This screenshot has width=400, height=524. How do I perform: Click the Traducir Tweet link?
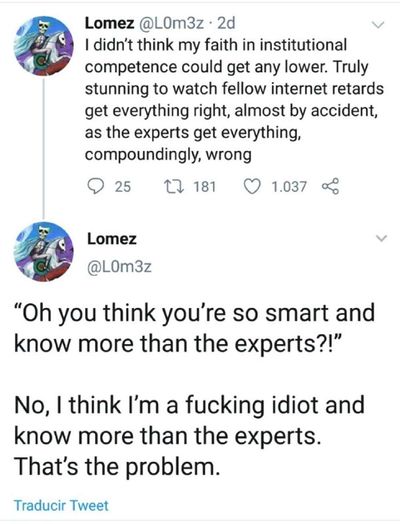(61, 505)
